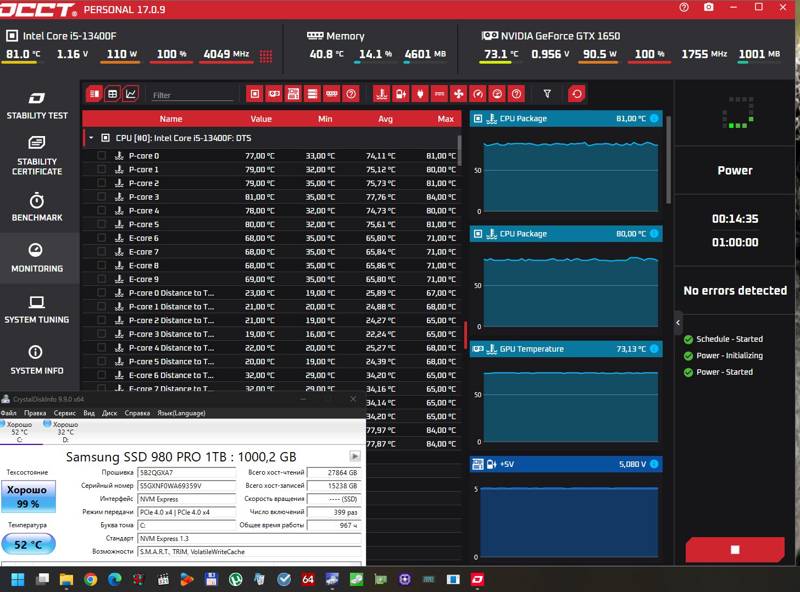Toggle the GPU Temperature graph blue indicator
800x592 pixels.
[654, 349]
